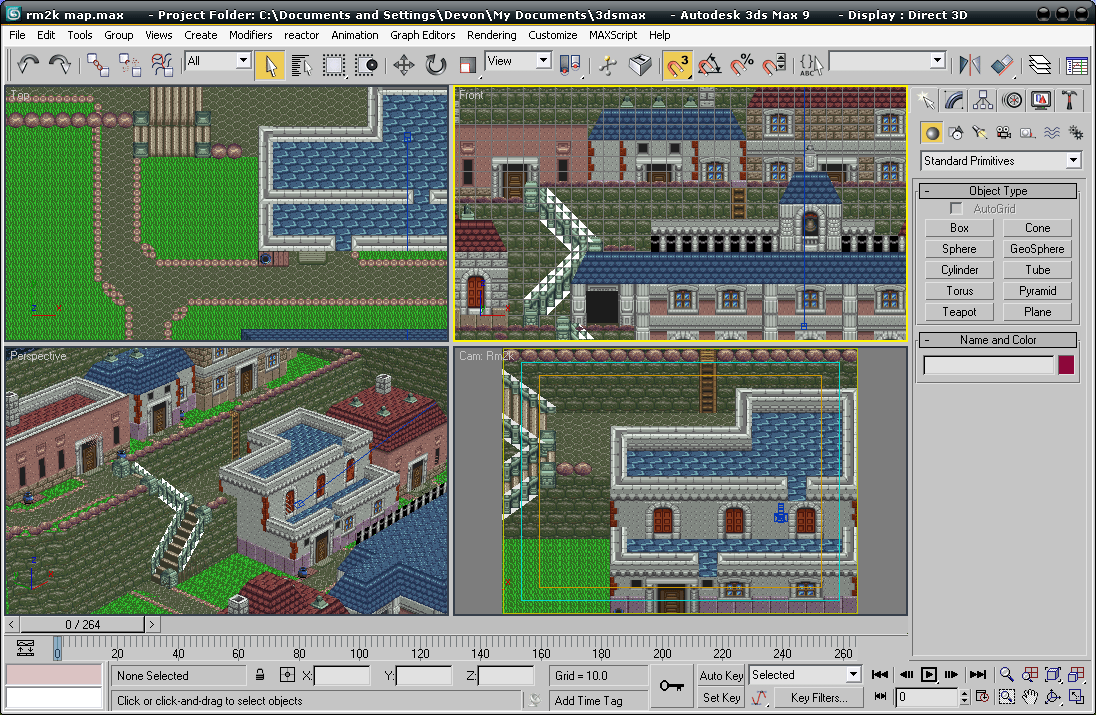The width and height of the screenshot is (1096, 715).
Task: Select the Select and Move tool
Action: point(404,66)
